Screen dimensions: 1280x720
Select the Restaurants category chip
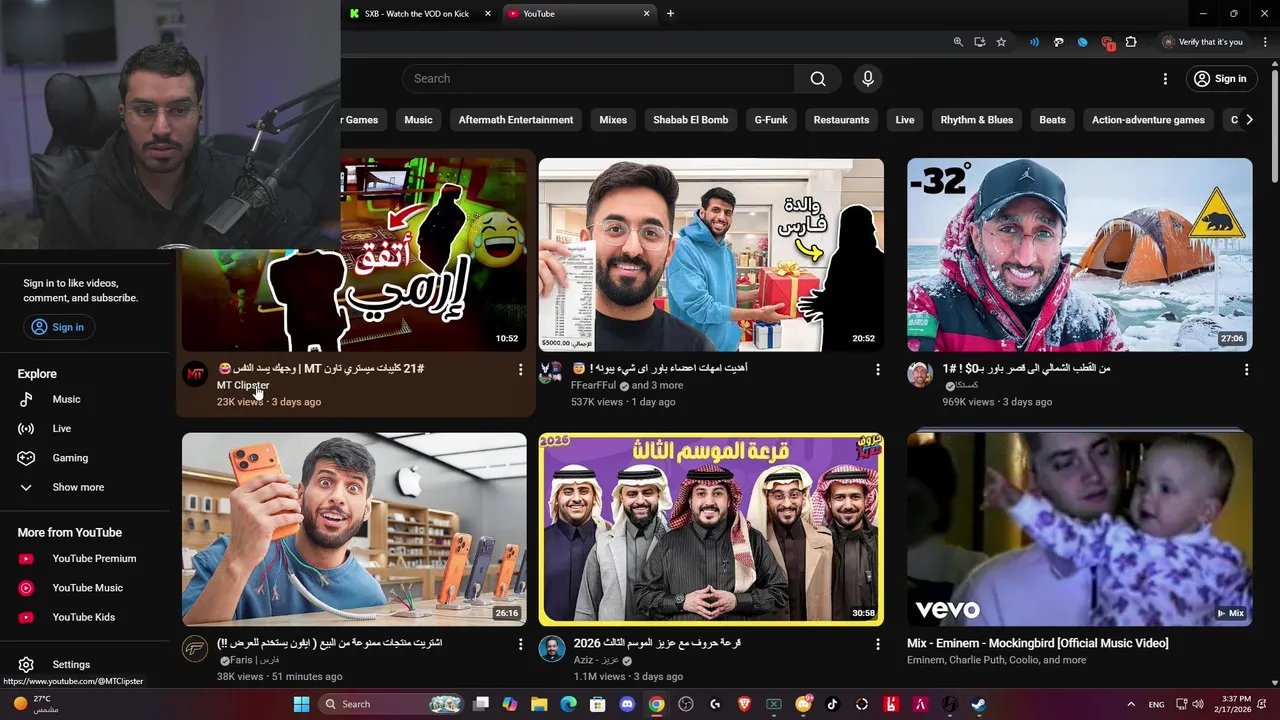coord(841,120)
